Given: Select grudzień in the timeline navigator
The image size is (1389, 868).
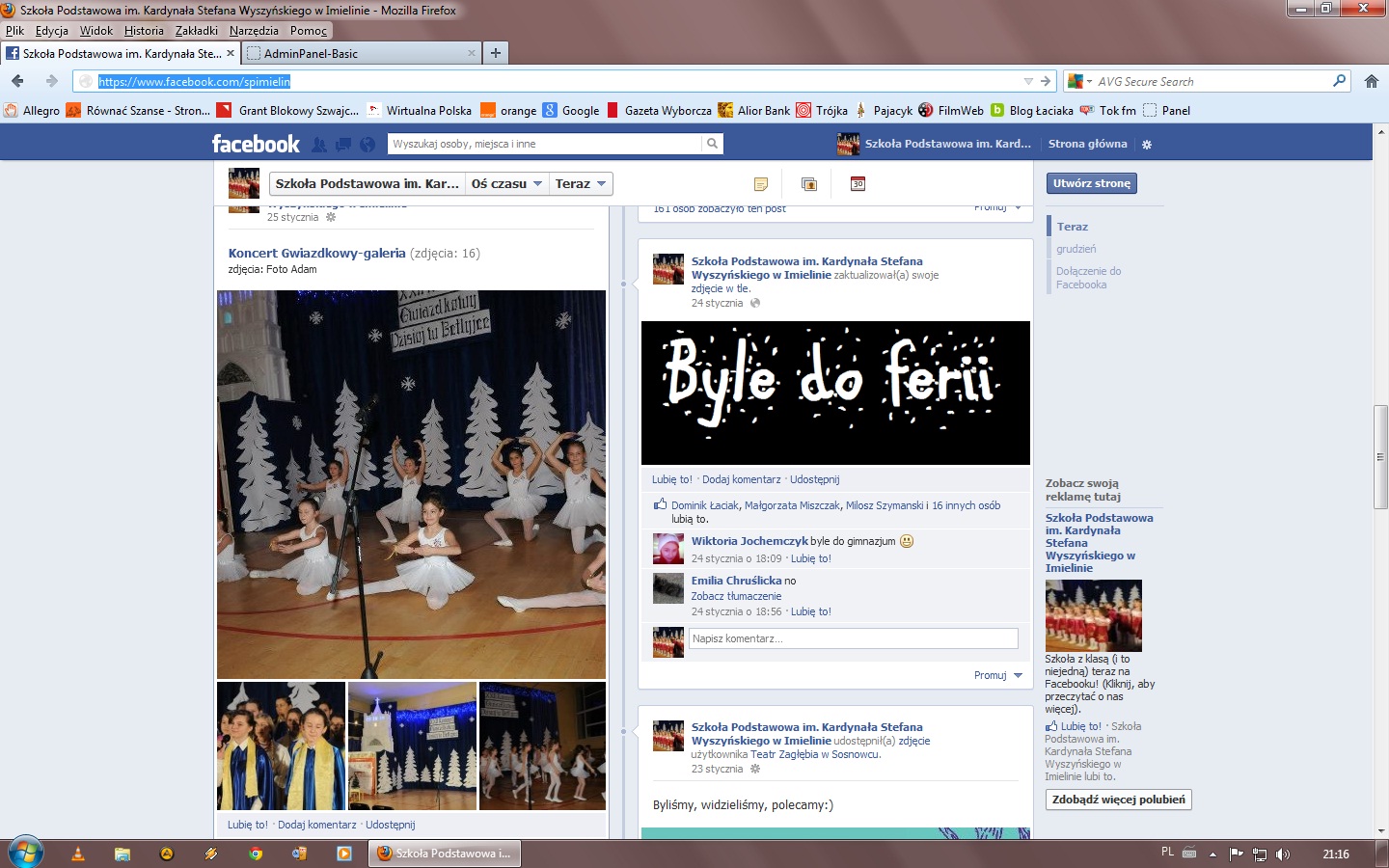Looking at the screenshot, I should (1076, 249).
